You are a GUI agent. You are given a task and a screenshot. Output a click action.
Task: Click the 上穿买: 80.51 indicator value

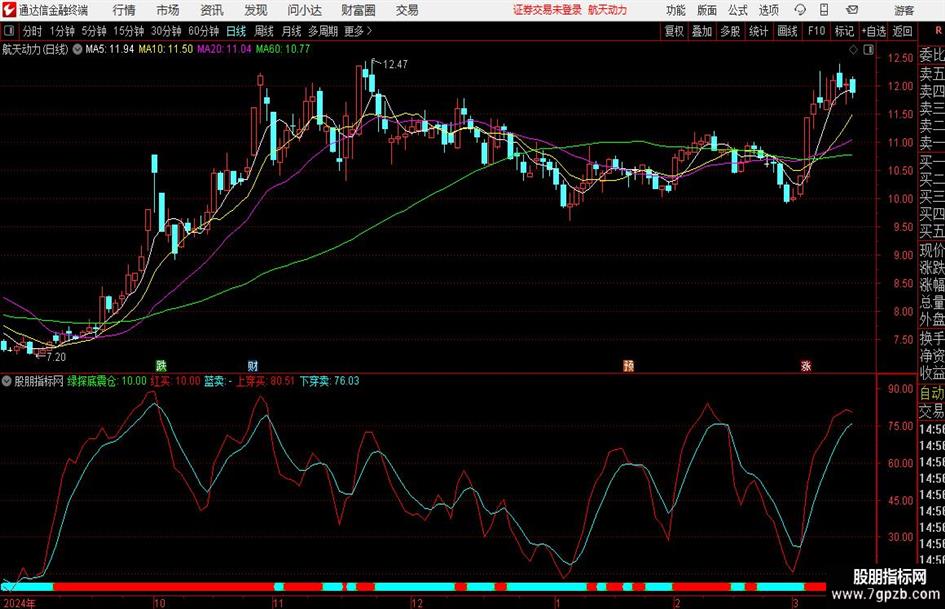coord(266,381)
